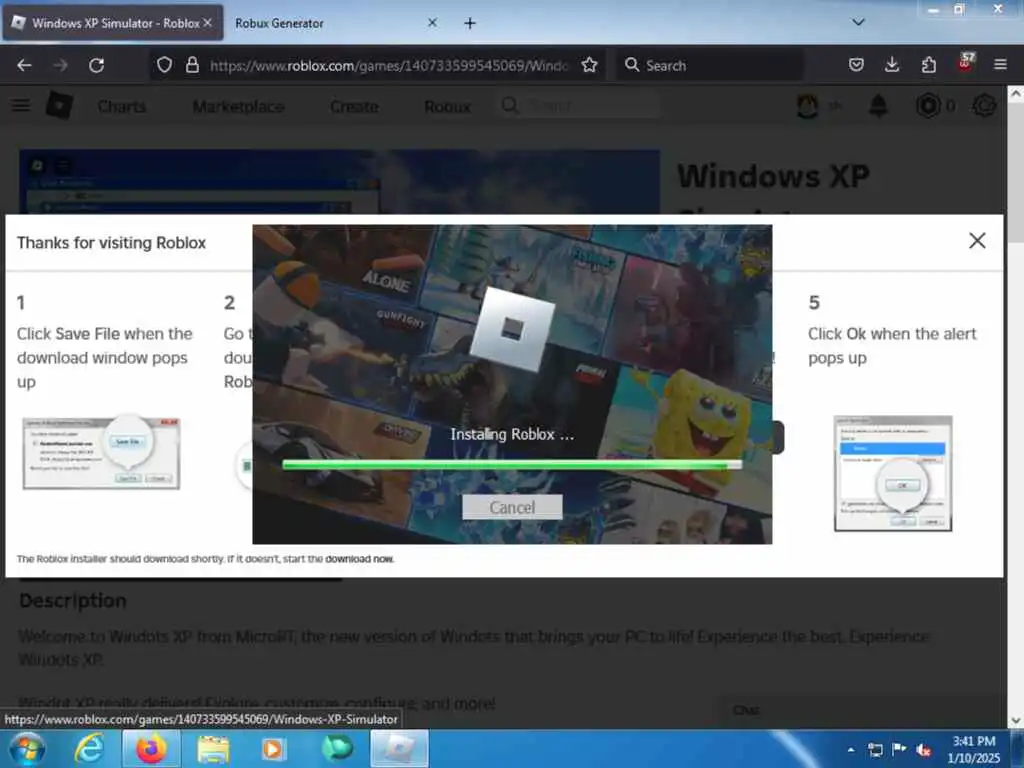Image resolution: width=1024 pixels, height=768 pixels.
Task: Open the Windows Start button
Action: click(27, 748)
